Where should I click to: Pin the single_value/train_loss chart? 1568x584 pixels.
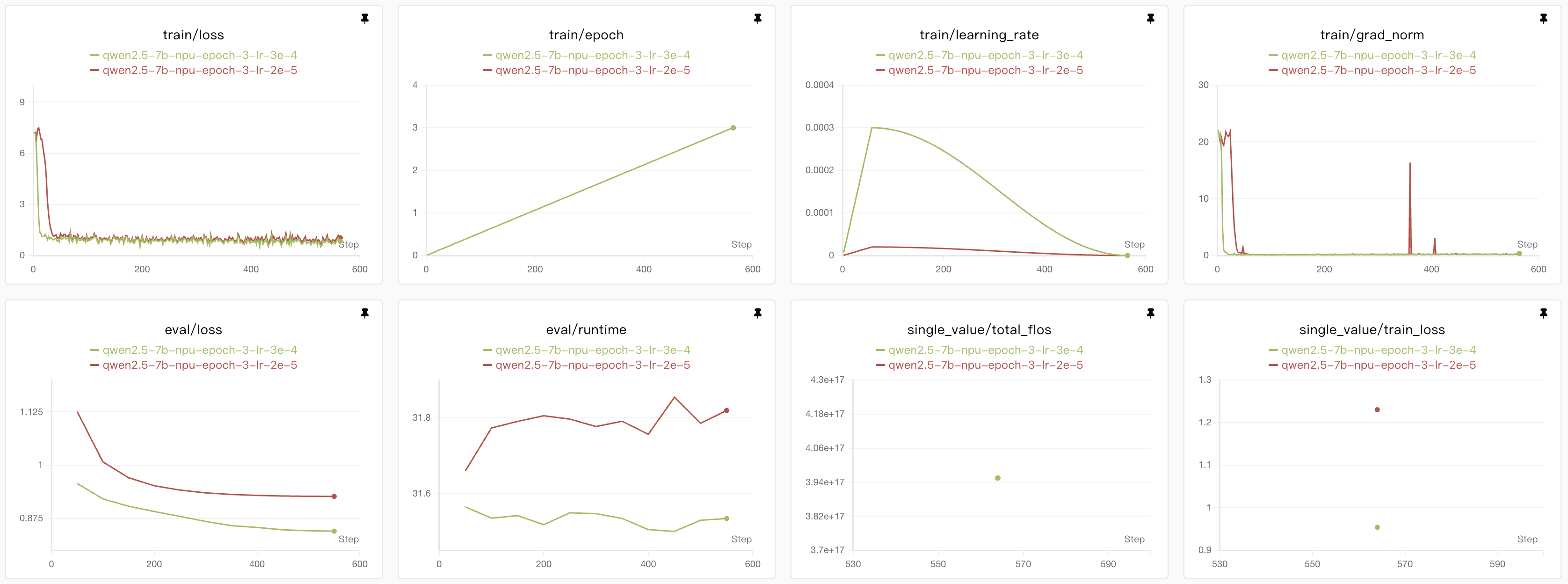click(x=1543, y=313)
